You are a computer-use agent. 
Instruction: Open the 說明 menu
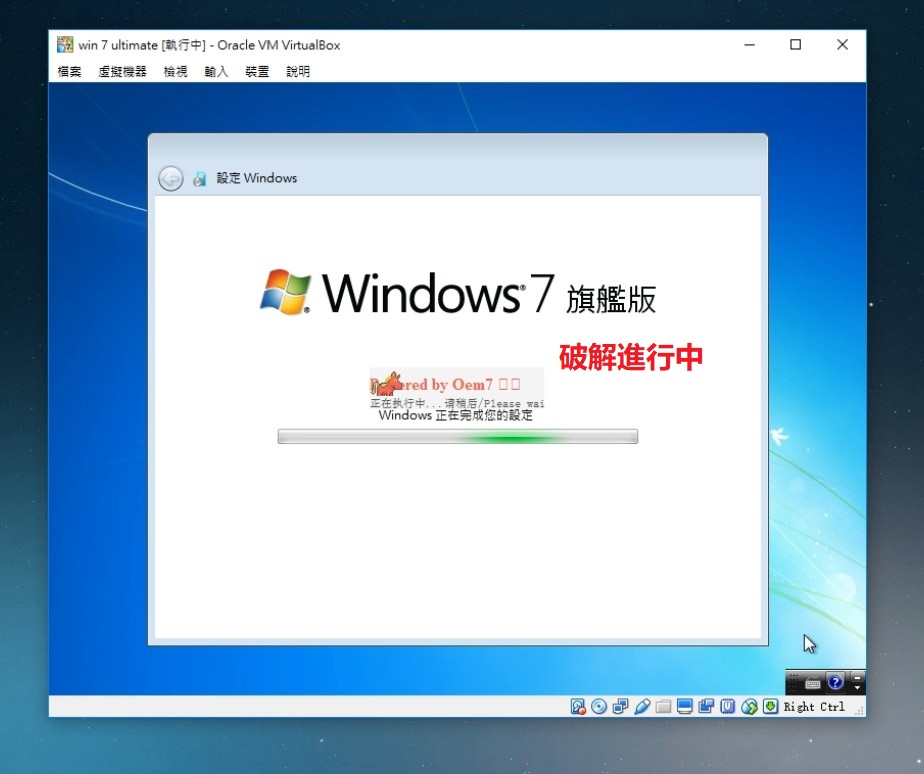pos(298,71)
